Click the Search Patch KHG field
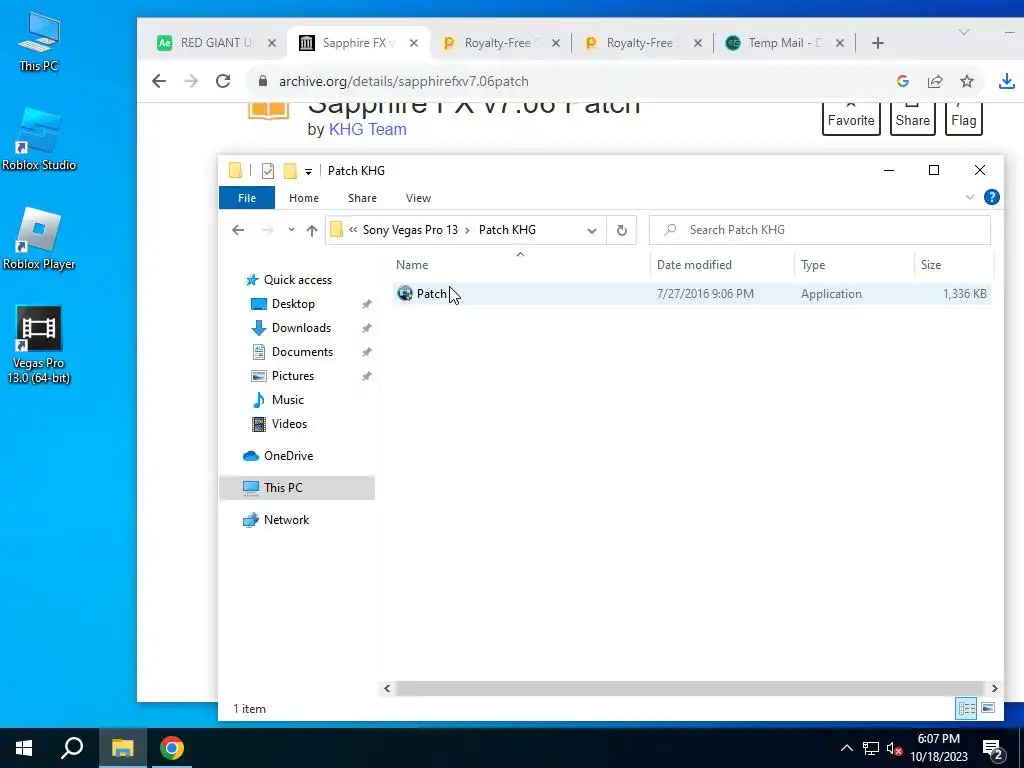Image resolution: width=1024 pixels, height=768 pixels. click(820, 230)
